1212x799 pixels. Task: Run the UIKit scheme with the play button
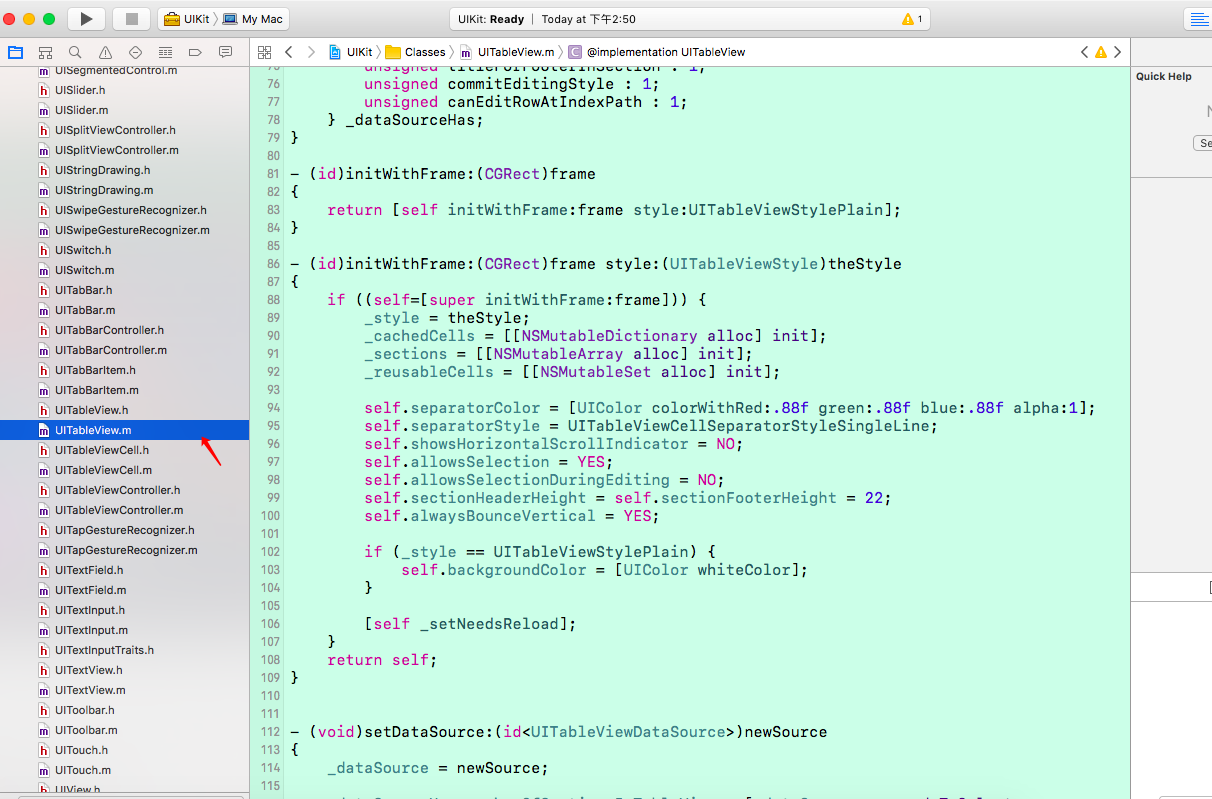pyautogui.click(x=86, y=19)
